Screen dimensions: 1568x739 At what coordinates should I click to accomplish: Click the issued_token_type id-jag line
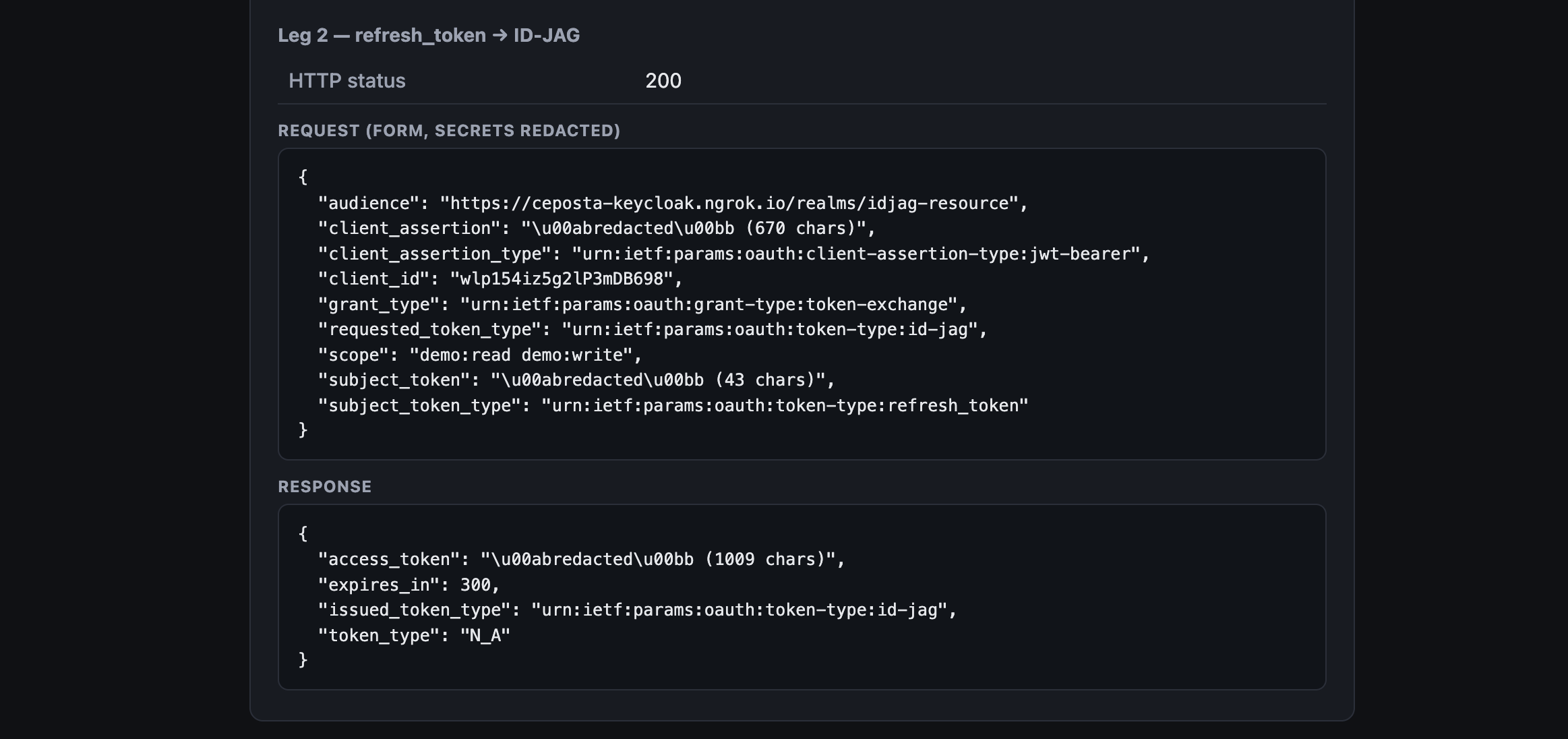(x=638, y=610)
